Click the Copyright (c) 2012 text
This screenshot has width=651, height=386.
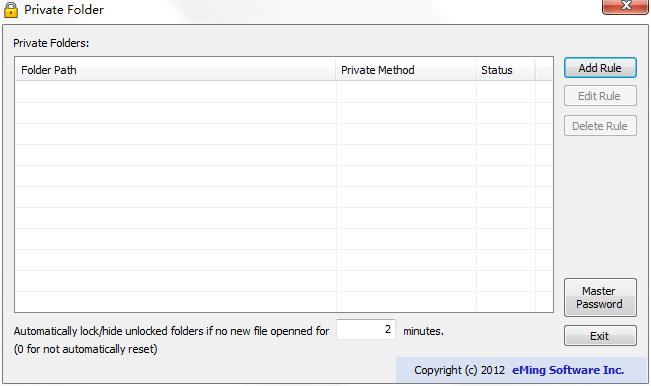click(x=459, y=370)
